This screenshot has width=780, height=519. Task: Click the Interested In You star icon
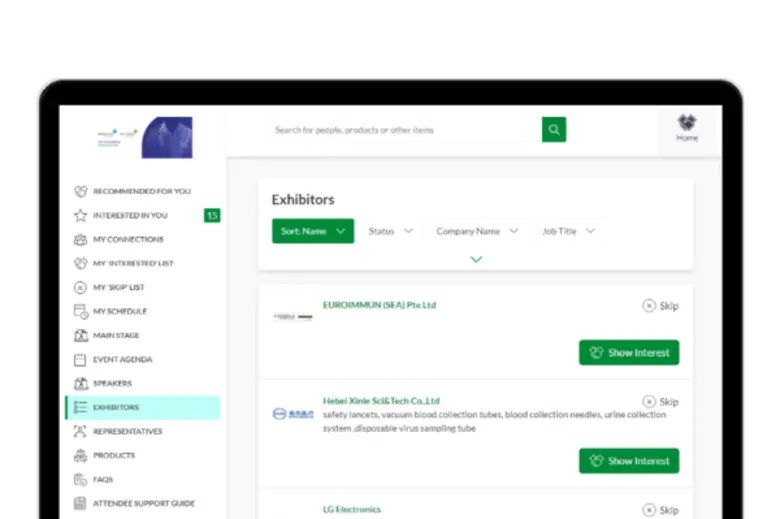[81, 215]
